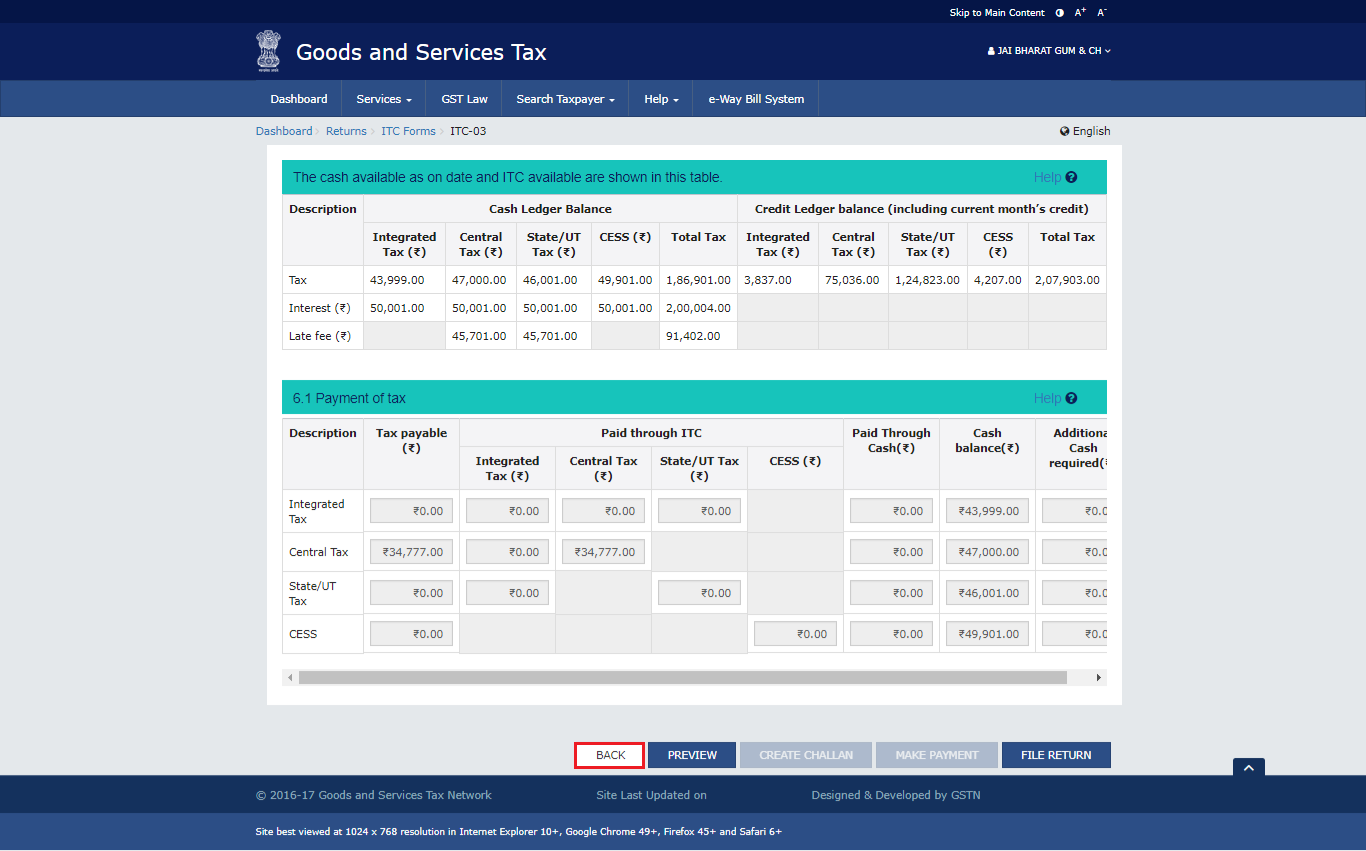Go to ITC Forms breadcrumb link
This screenshot has width=1366, height=851.
click(408, 131)
